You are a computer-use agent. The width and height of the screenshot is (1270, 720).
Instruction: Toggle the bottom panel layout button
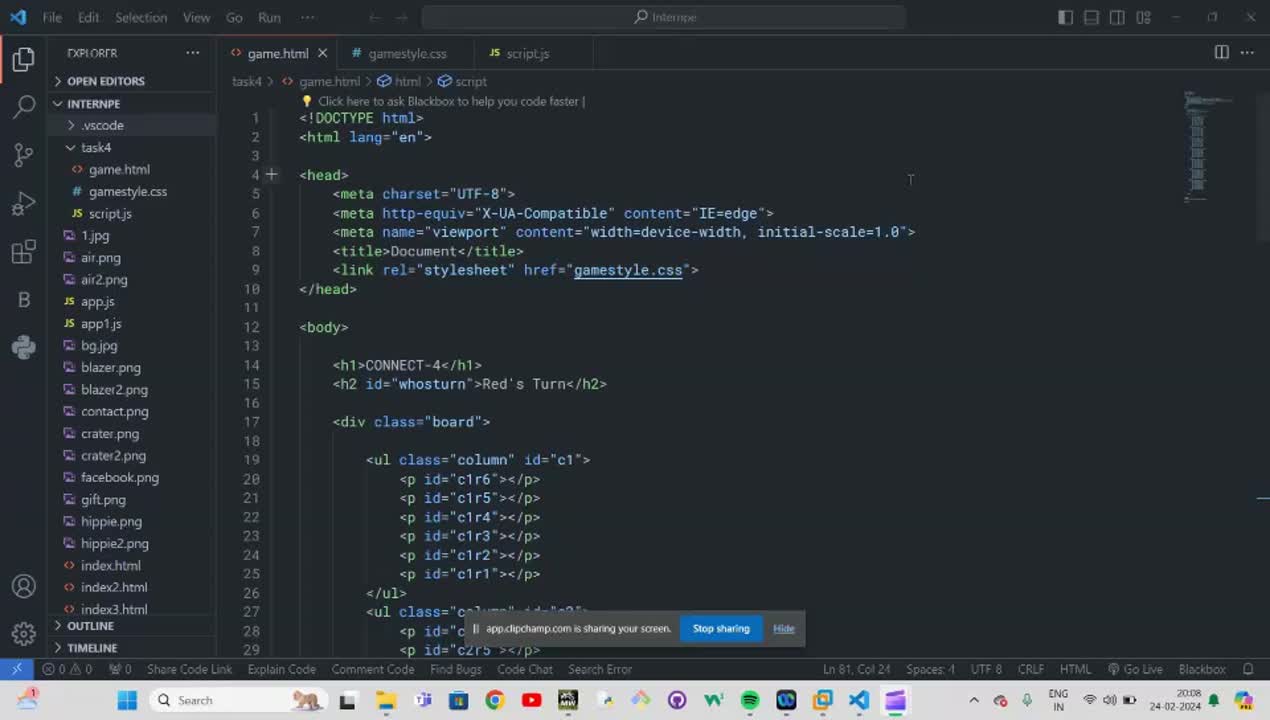click(1091, 17)
